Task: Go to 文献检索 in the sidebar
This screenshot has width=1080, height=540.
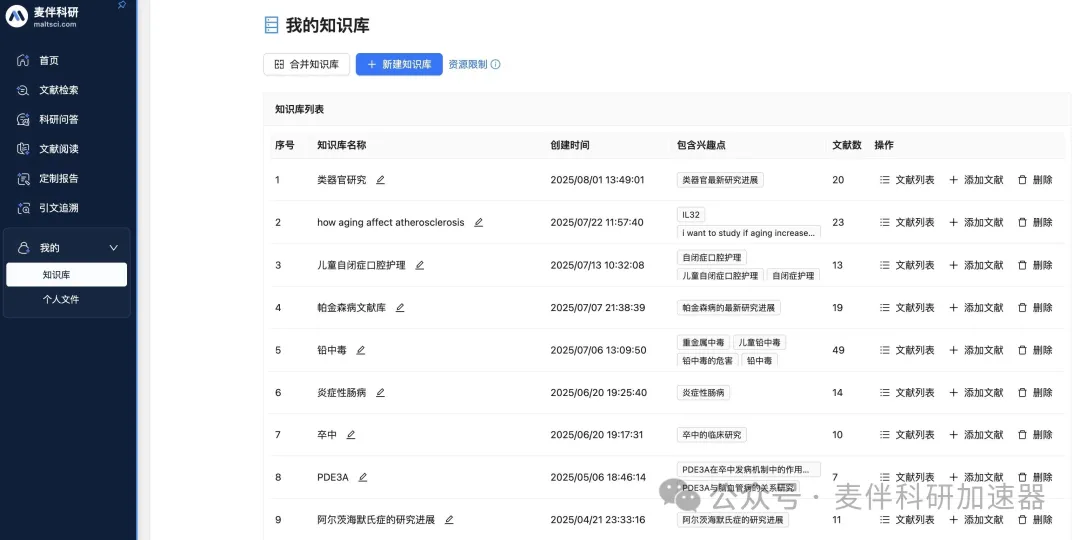Action: point(58,90)
